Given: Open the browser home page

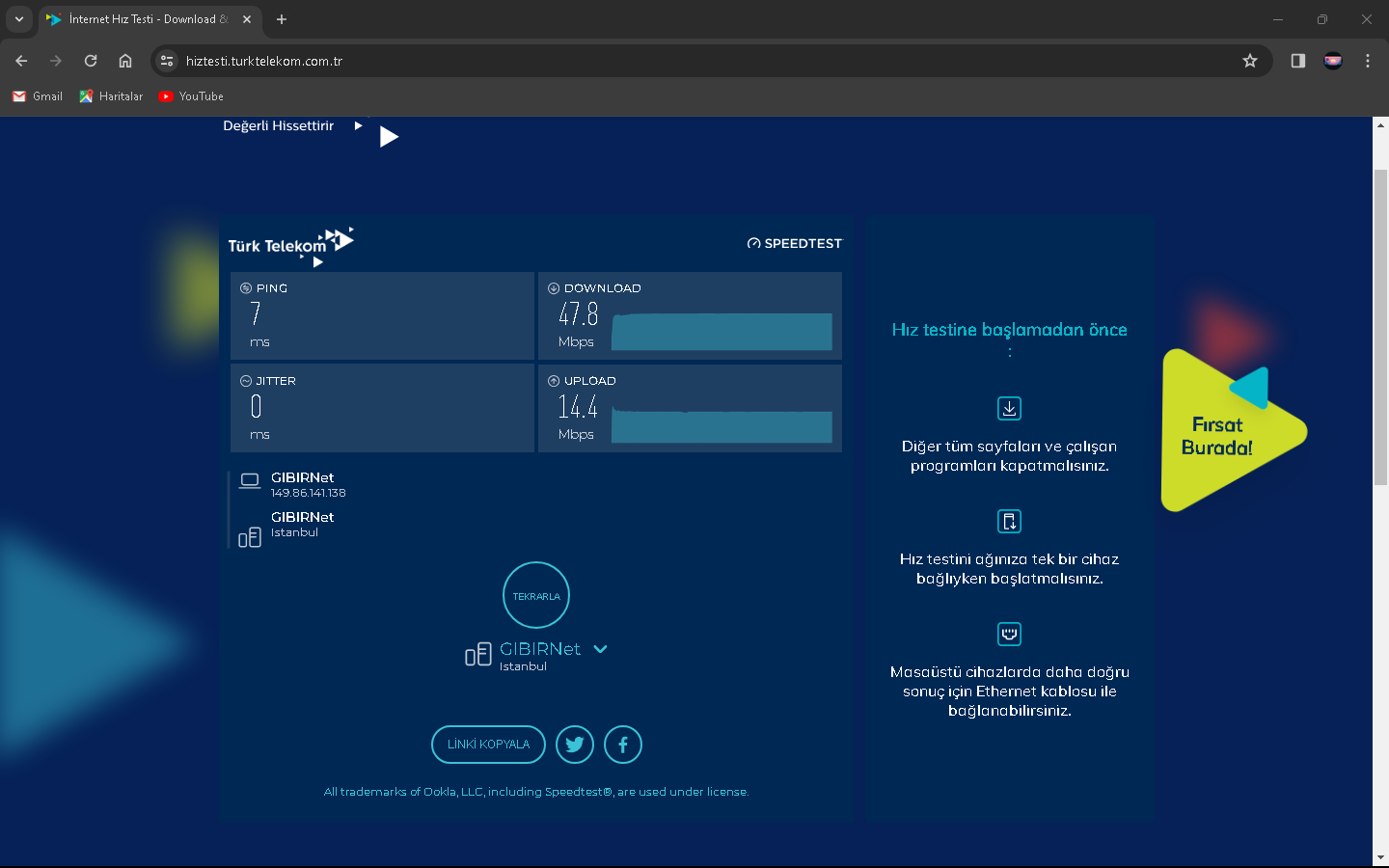Looking at the screenshot, I should (x=125, y=61).
